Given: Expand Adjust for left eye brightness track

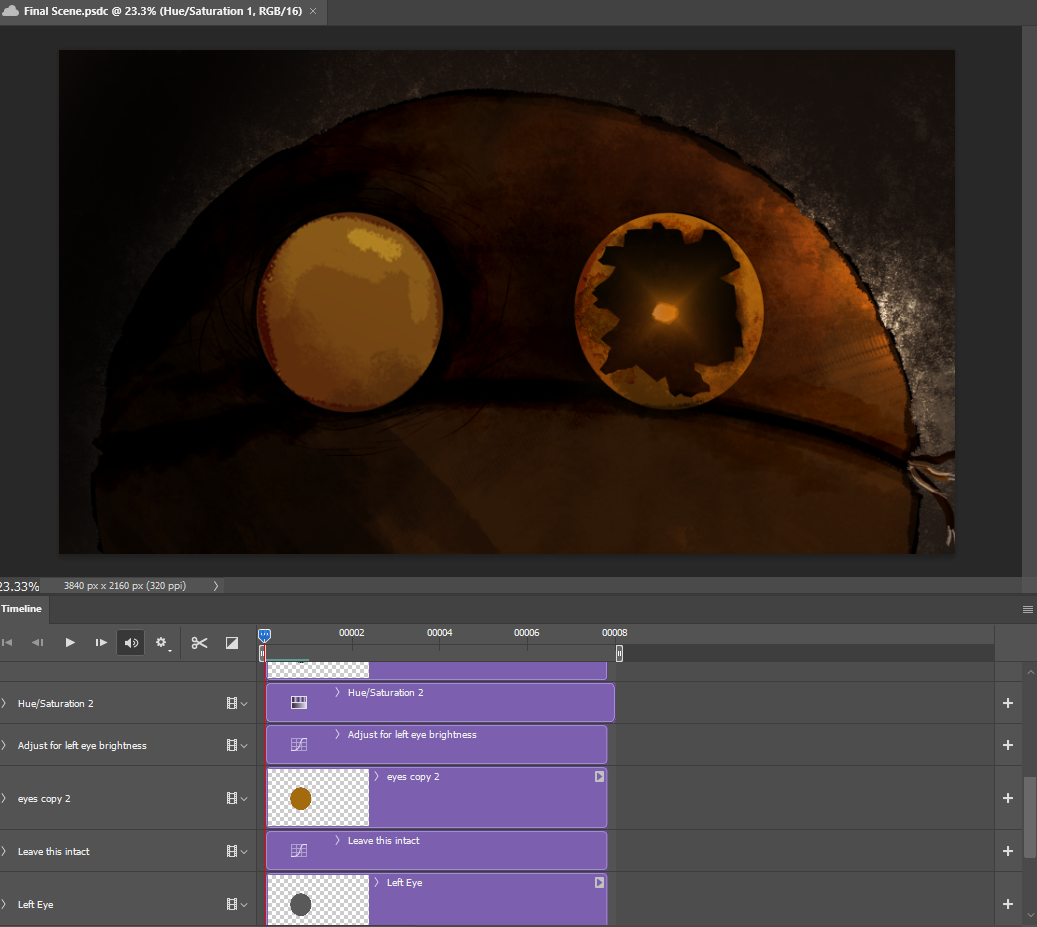Looking at the screenshot, I should click(x=4, y=745).
